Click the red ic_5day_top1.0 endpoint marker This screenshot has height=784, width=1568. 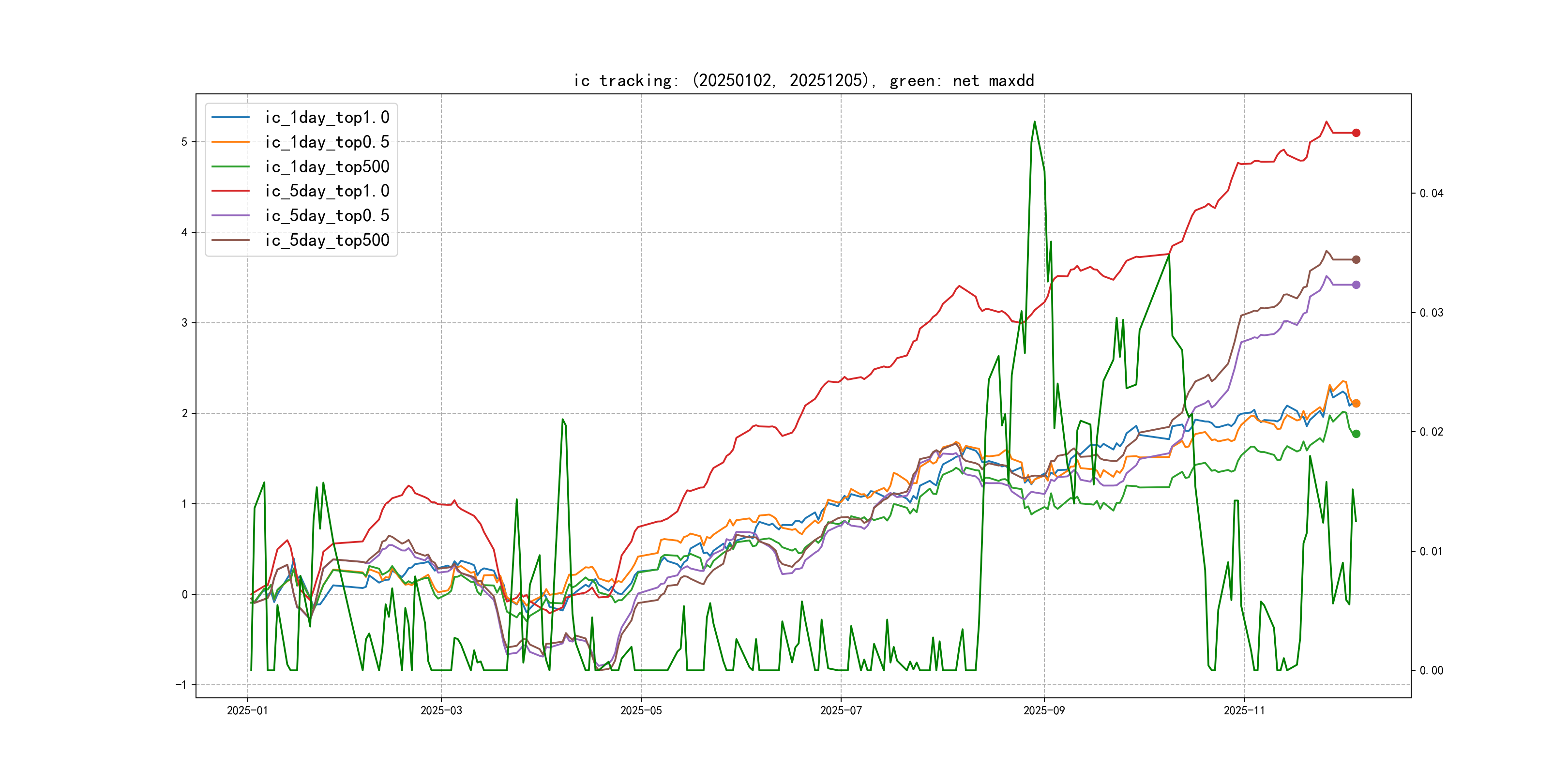(x=1356, y=133)
